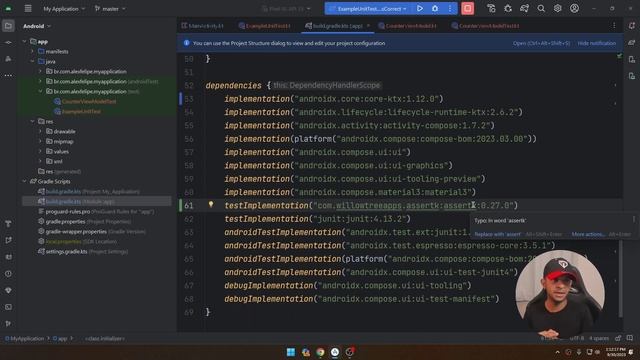
Task: Open Windows Start menu
Action: [x=291, y=352]
